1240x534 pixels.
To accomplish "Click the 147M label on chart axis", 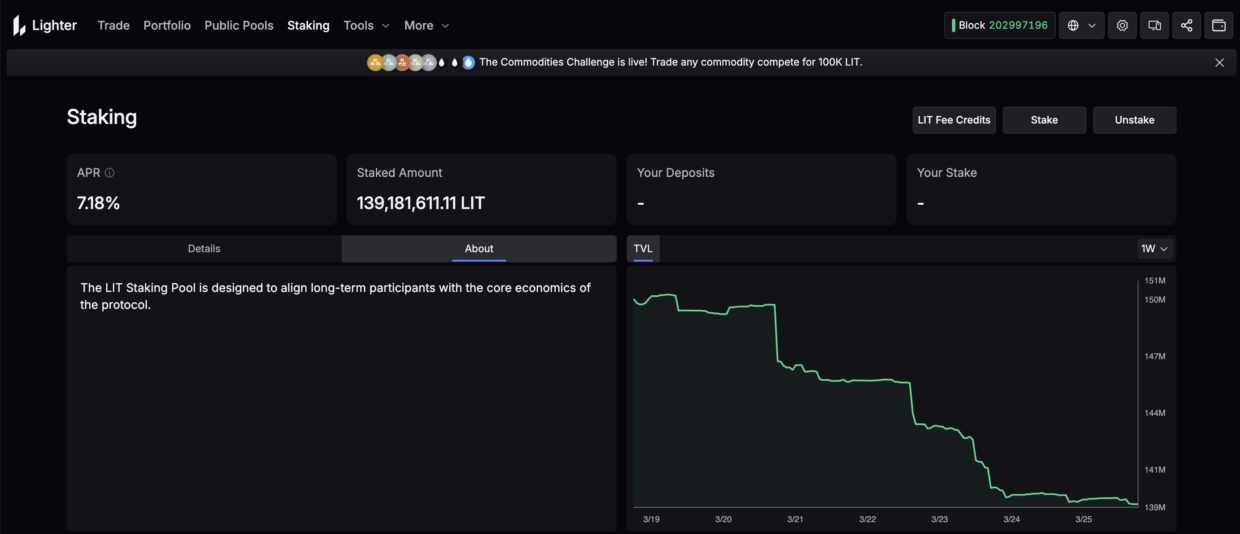I will (1155, 356).
